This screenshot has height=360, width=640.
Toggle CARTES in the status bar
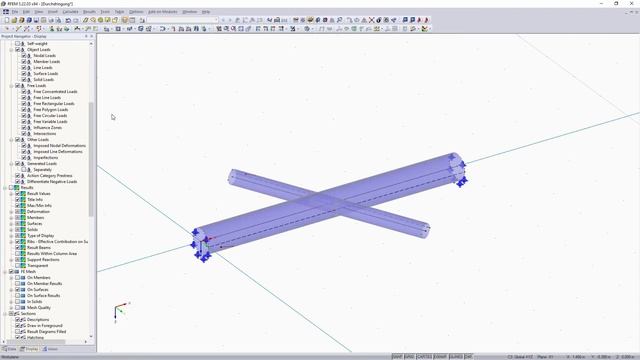(x=424, y=357)
